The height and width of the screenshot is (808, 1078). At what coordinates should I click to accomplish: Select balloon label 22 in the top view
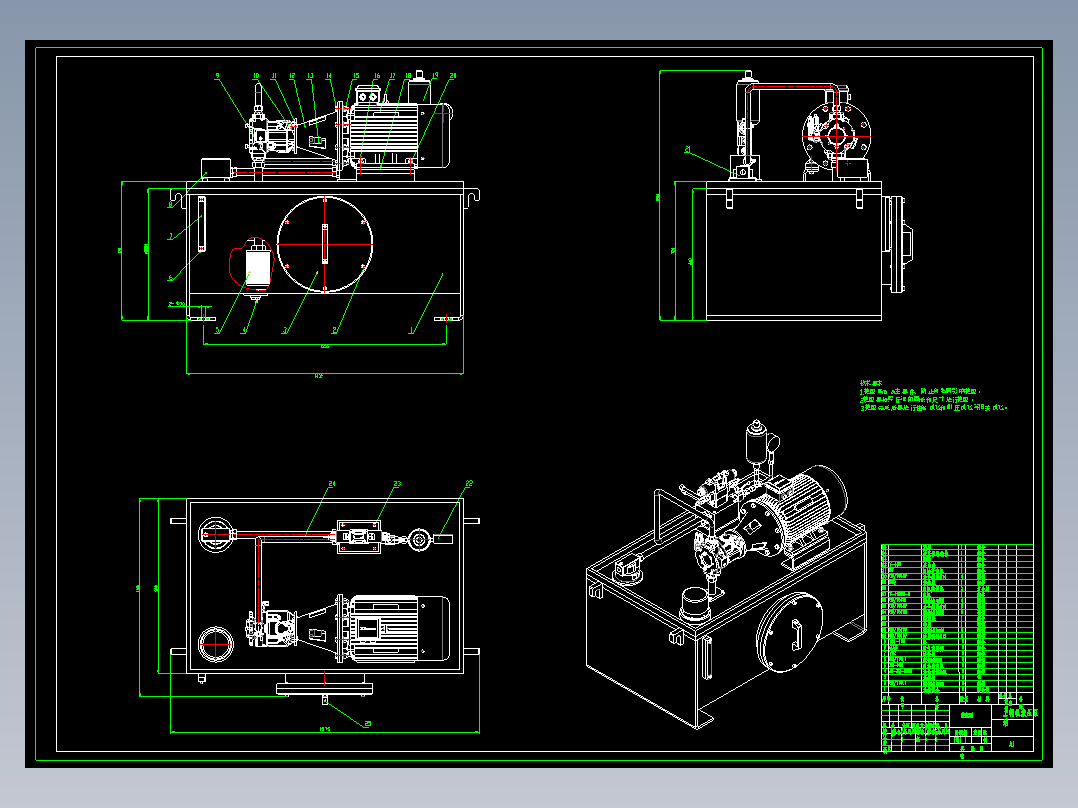(x=470, y=484)
